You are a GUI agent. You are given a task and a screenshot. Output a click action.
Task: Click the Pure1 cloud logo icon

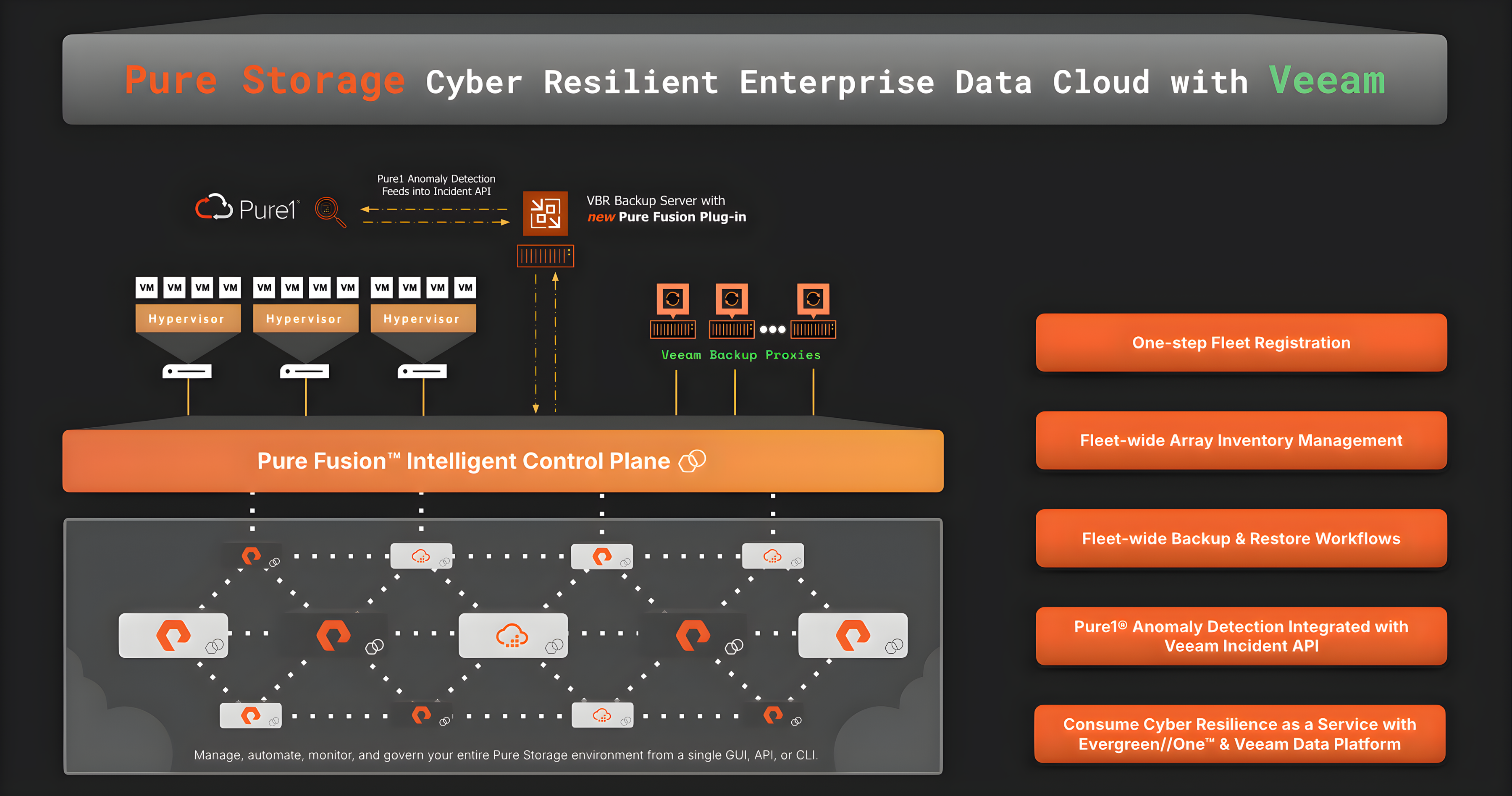214,209
